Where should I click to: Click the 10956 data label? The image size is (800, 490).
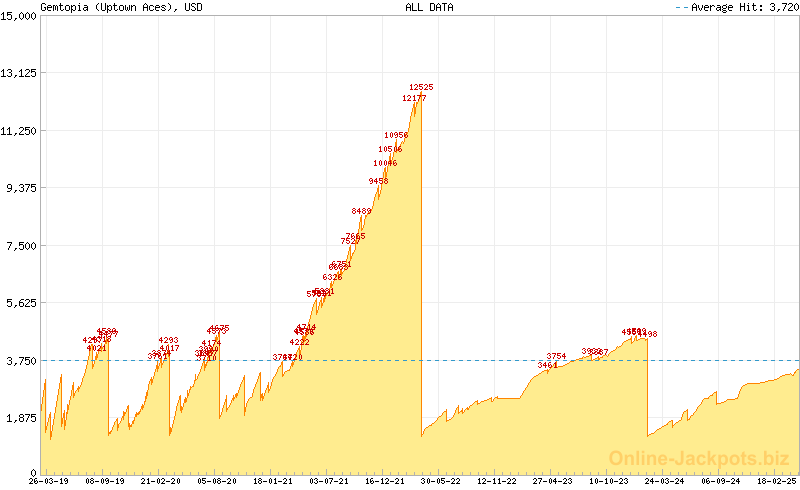395,135
